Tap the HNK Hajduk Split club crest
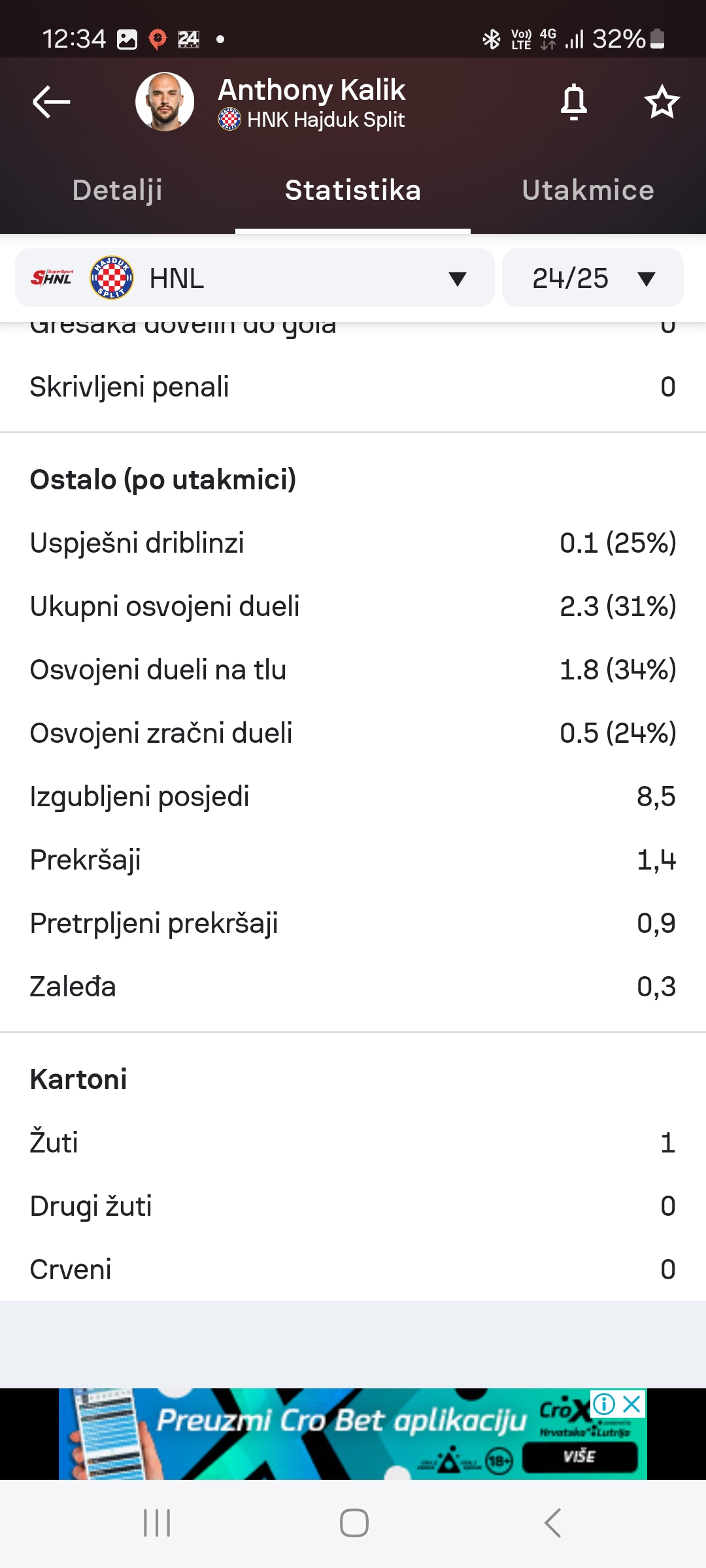 click(x=229, y=120)
